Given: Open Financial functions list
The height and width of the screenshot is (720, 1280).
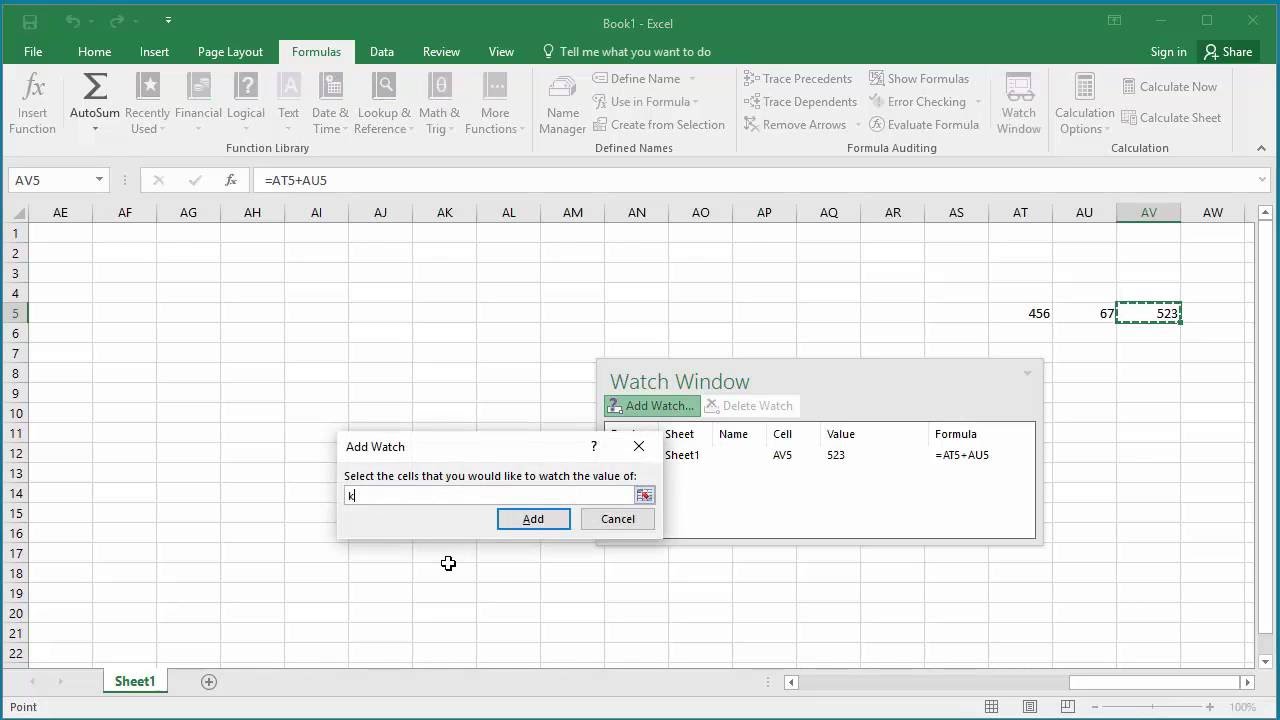Looking at the screenshot, I should pos(198,104).
